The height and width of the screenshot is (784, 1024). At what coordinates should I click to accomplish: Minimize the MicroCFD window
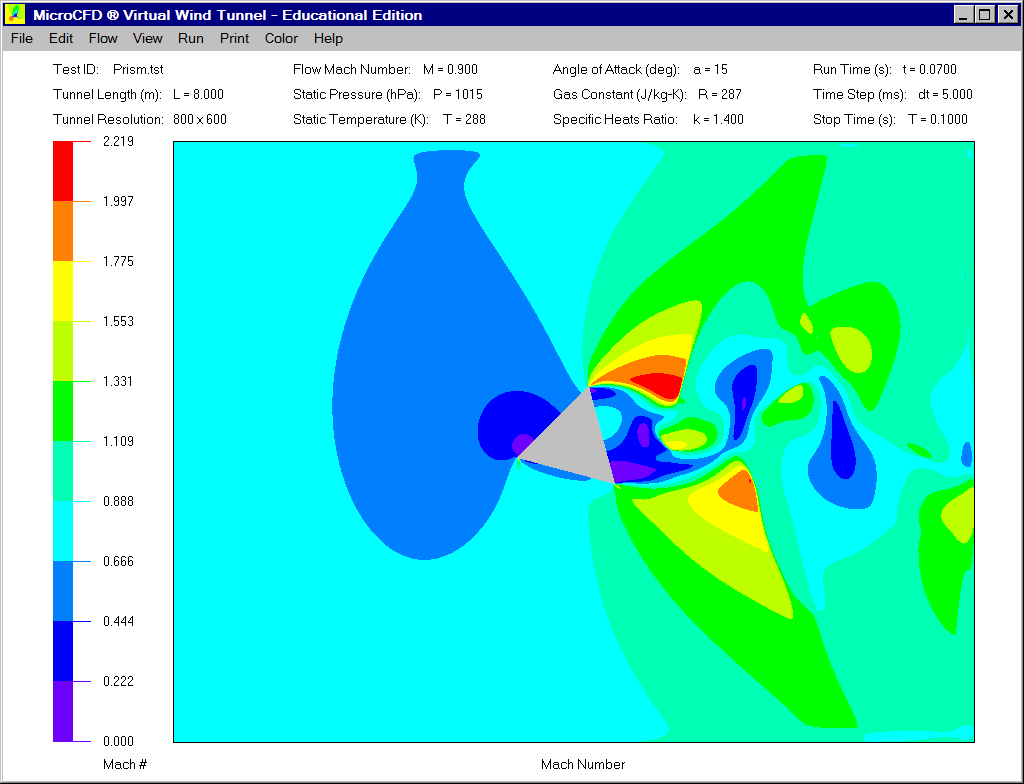click(963, 14)
